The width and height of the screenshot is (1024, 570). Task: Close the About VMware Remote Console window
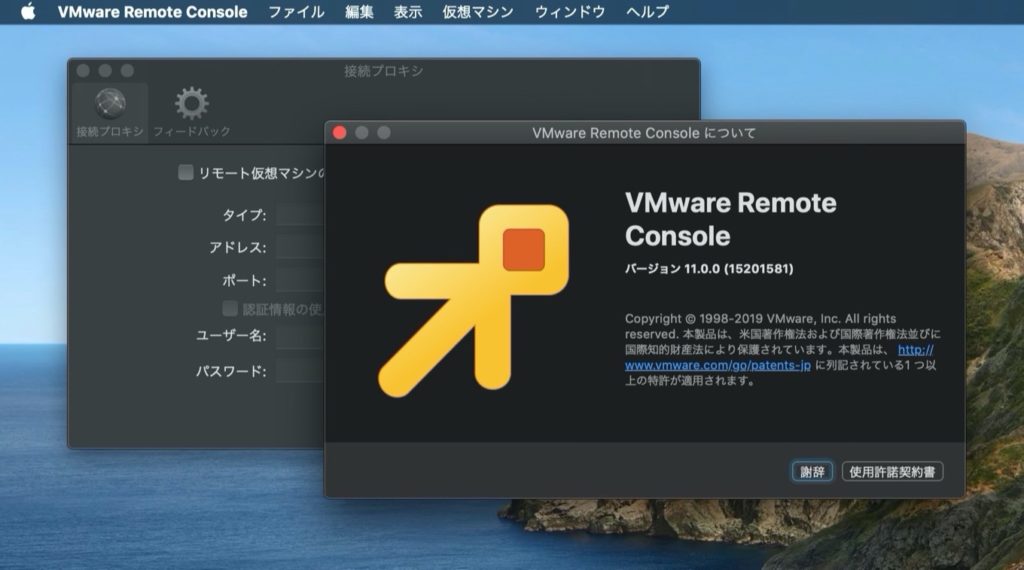(x=340, y=133)
